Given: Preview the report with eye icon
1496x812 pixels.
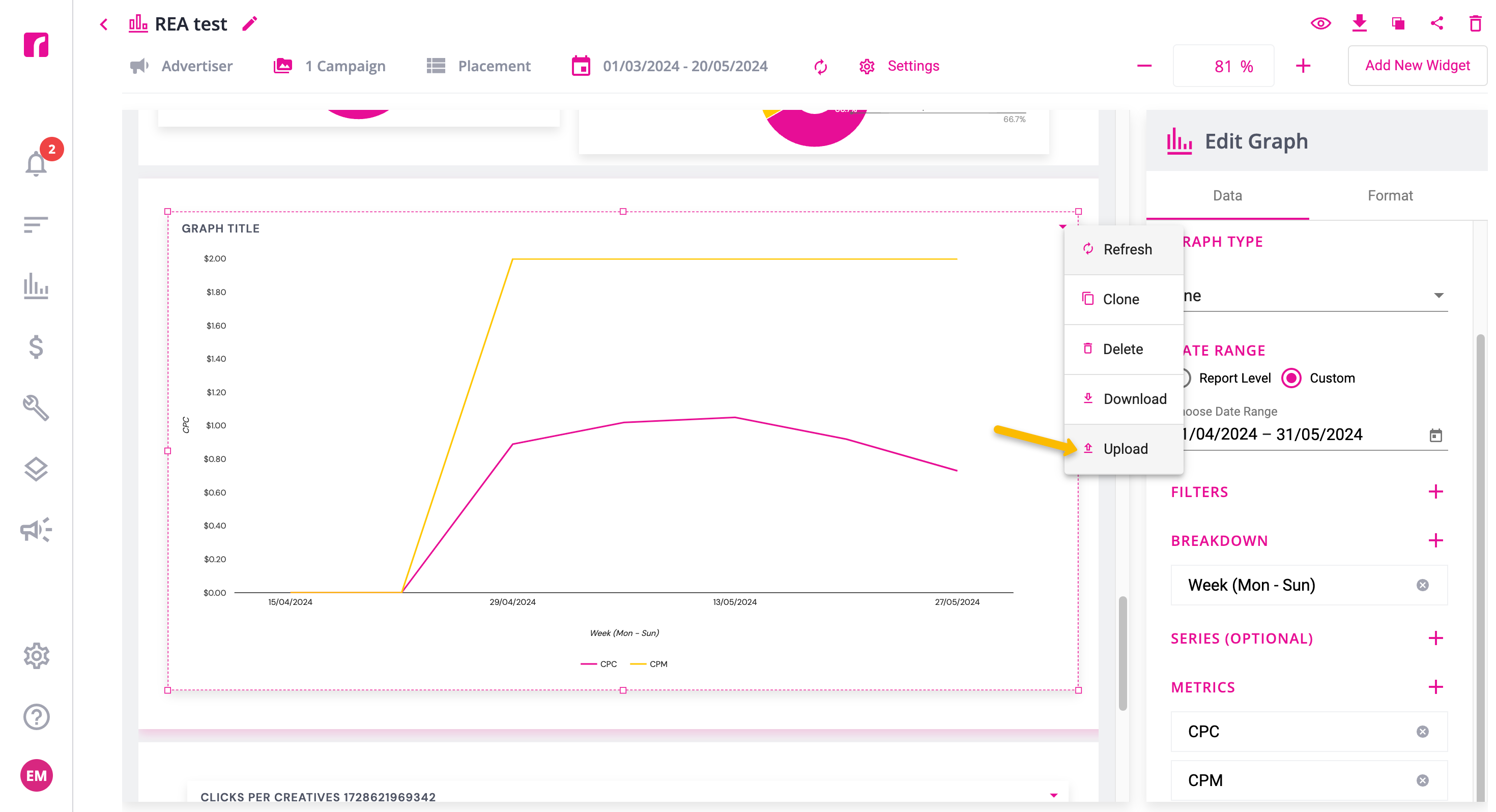Looking at the screenshot, I should coord(1320,23).
